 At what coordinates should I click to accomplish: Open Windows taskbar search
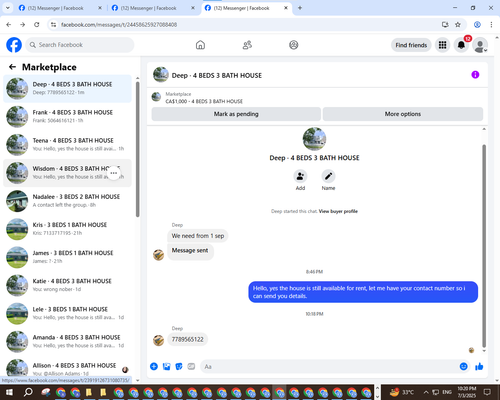[28, 392]
